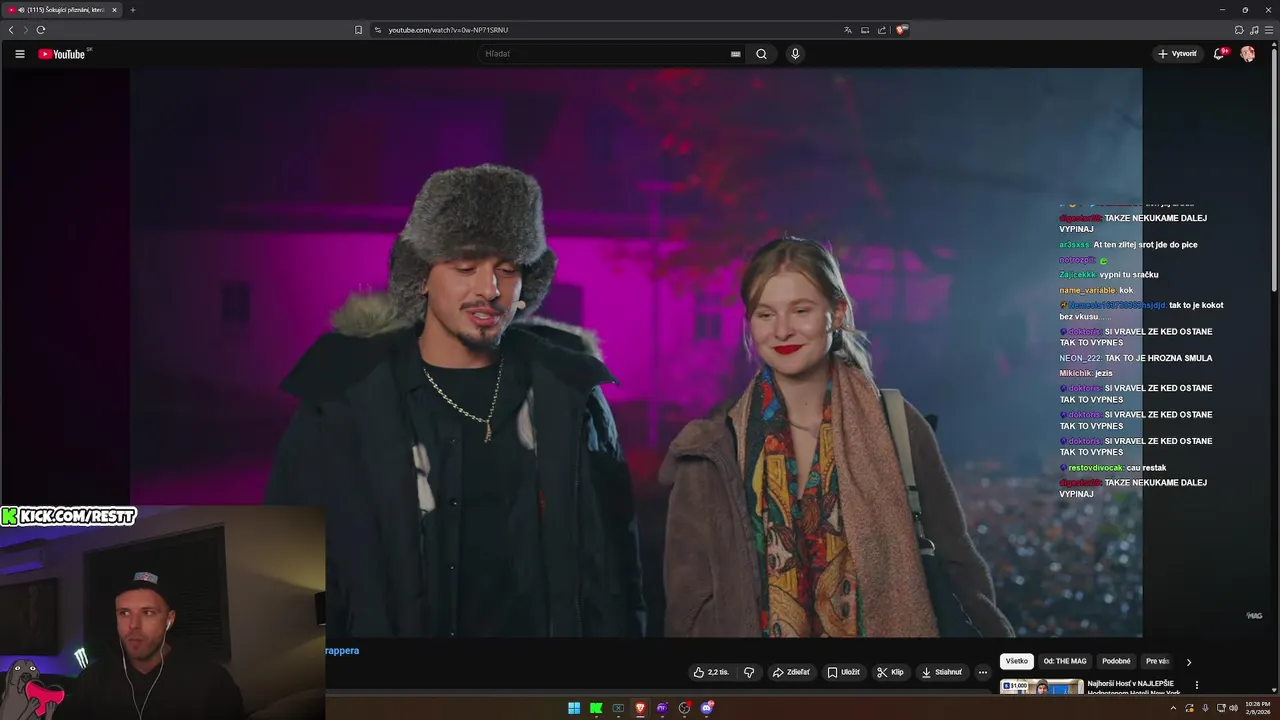Like the video with 2,2 tis. thumbs up
The width and height of the screenshot is (1280, 720).
(711, 672)
